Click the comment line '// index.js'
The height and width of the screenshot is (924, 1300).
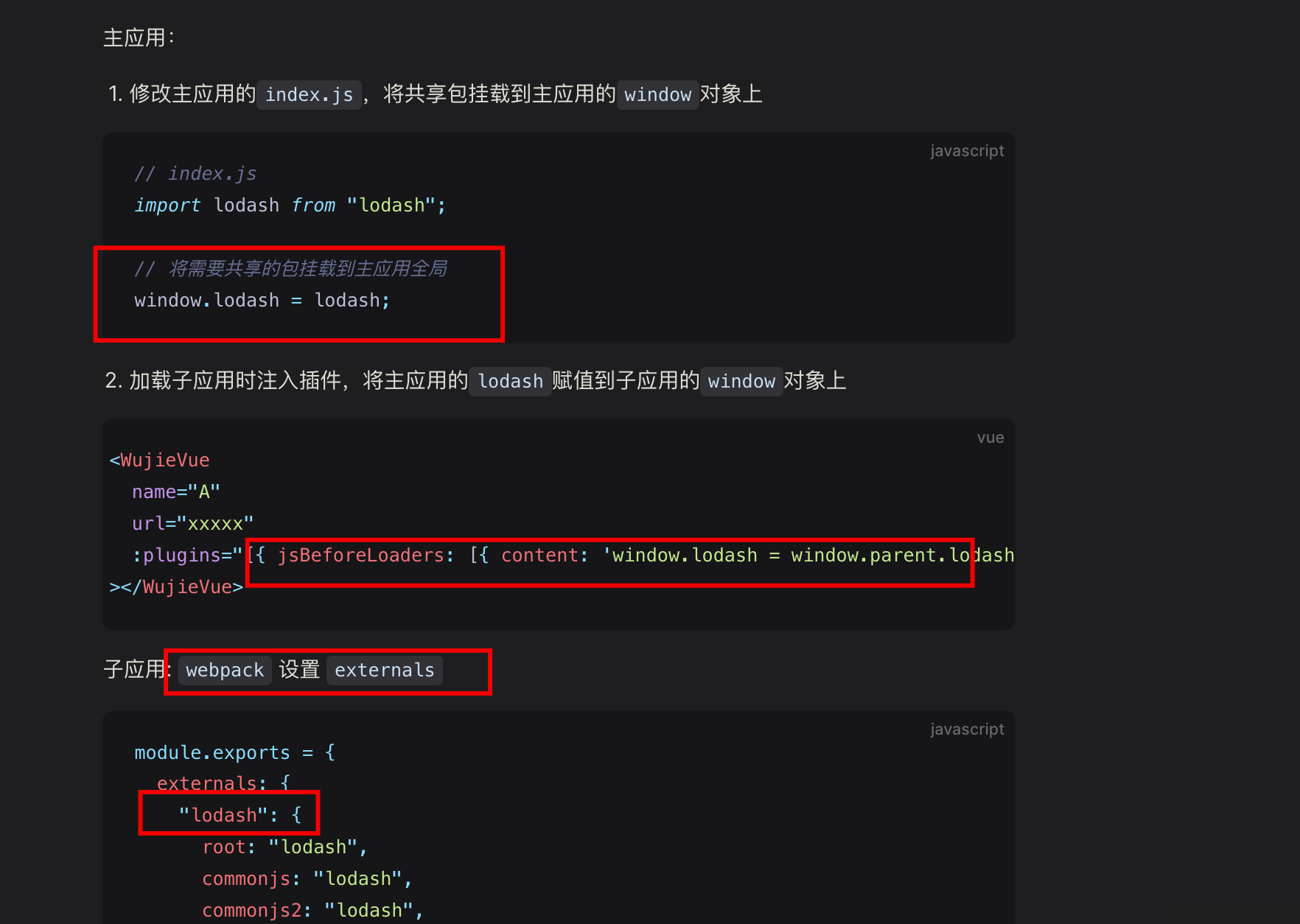click(195, 174)
